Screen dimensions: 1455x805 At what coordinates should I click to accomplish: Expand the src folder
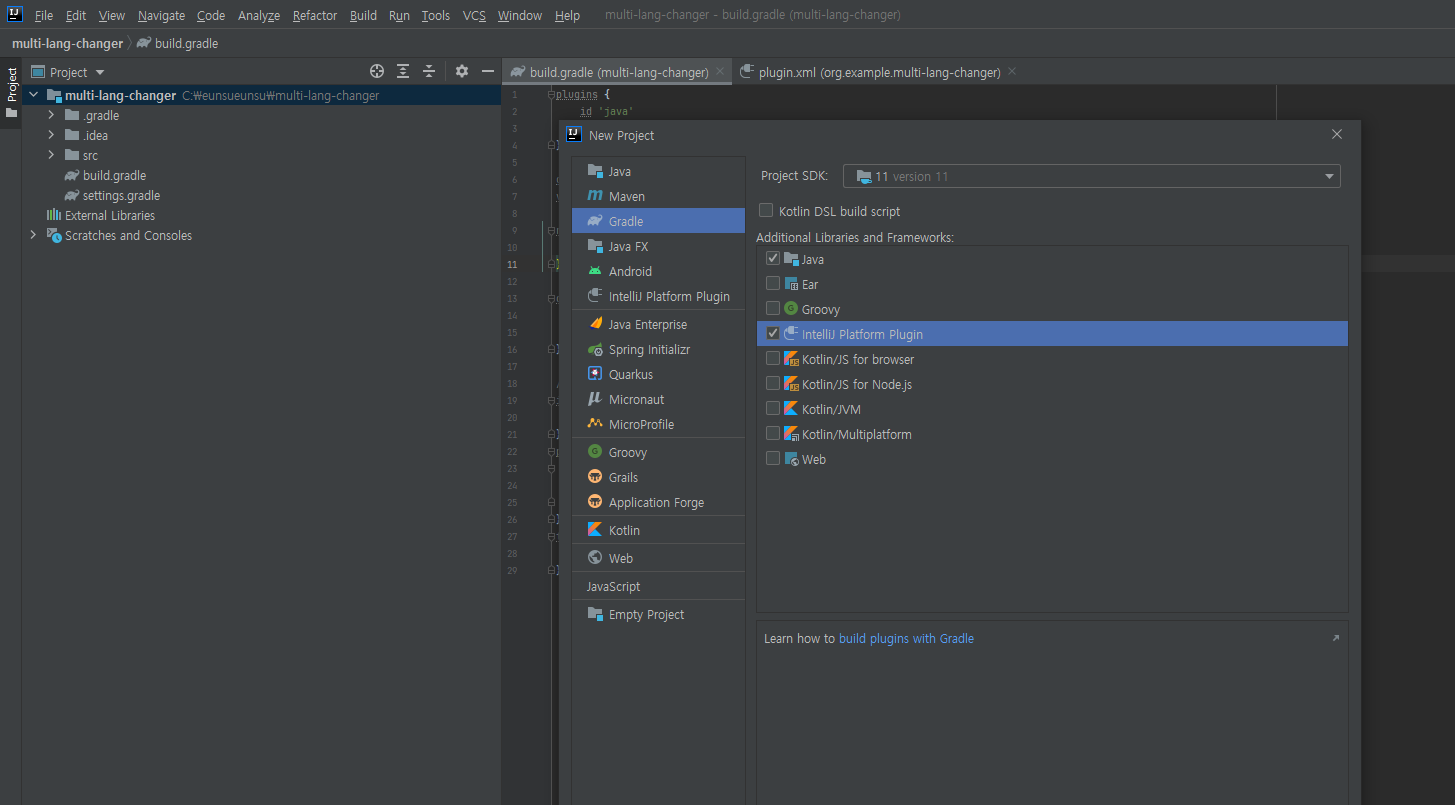51,155
